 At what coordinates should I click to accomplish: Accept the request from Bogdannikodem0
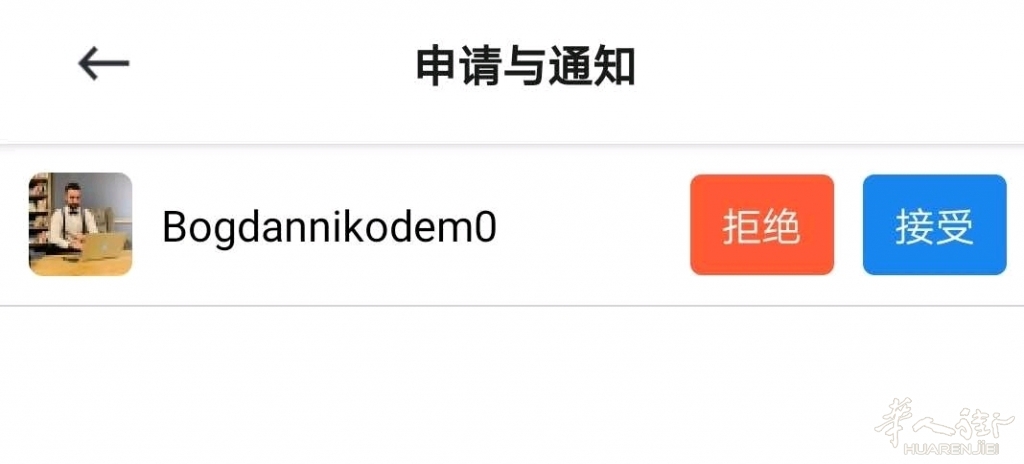coord(935,225)
